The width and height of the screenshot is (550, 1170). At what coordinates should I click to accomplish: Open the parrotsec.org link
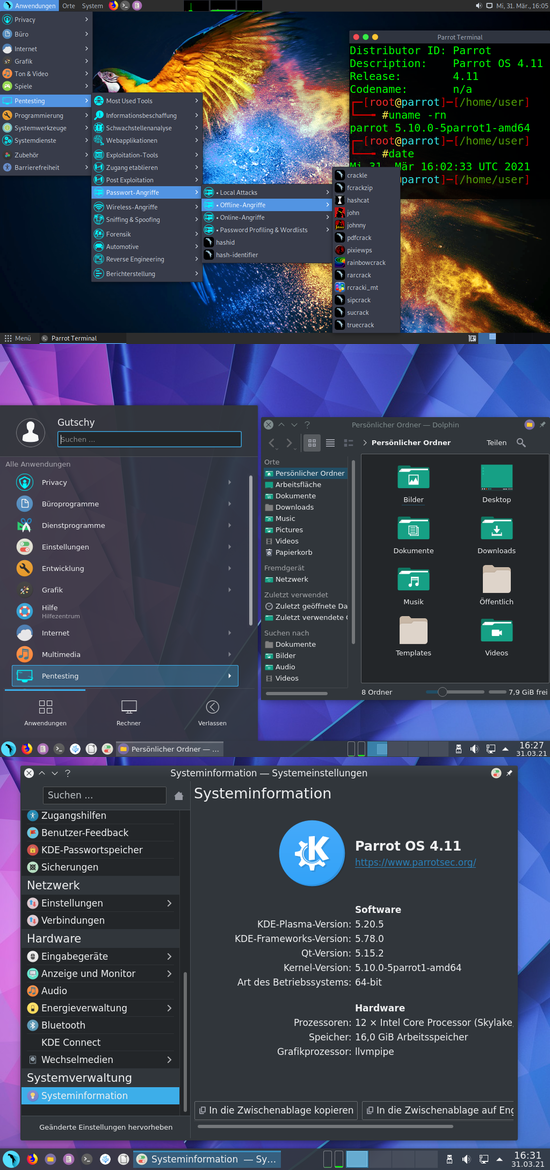pyautogui.click(x=415, y=862)
